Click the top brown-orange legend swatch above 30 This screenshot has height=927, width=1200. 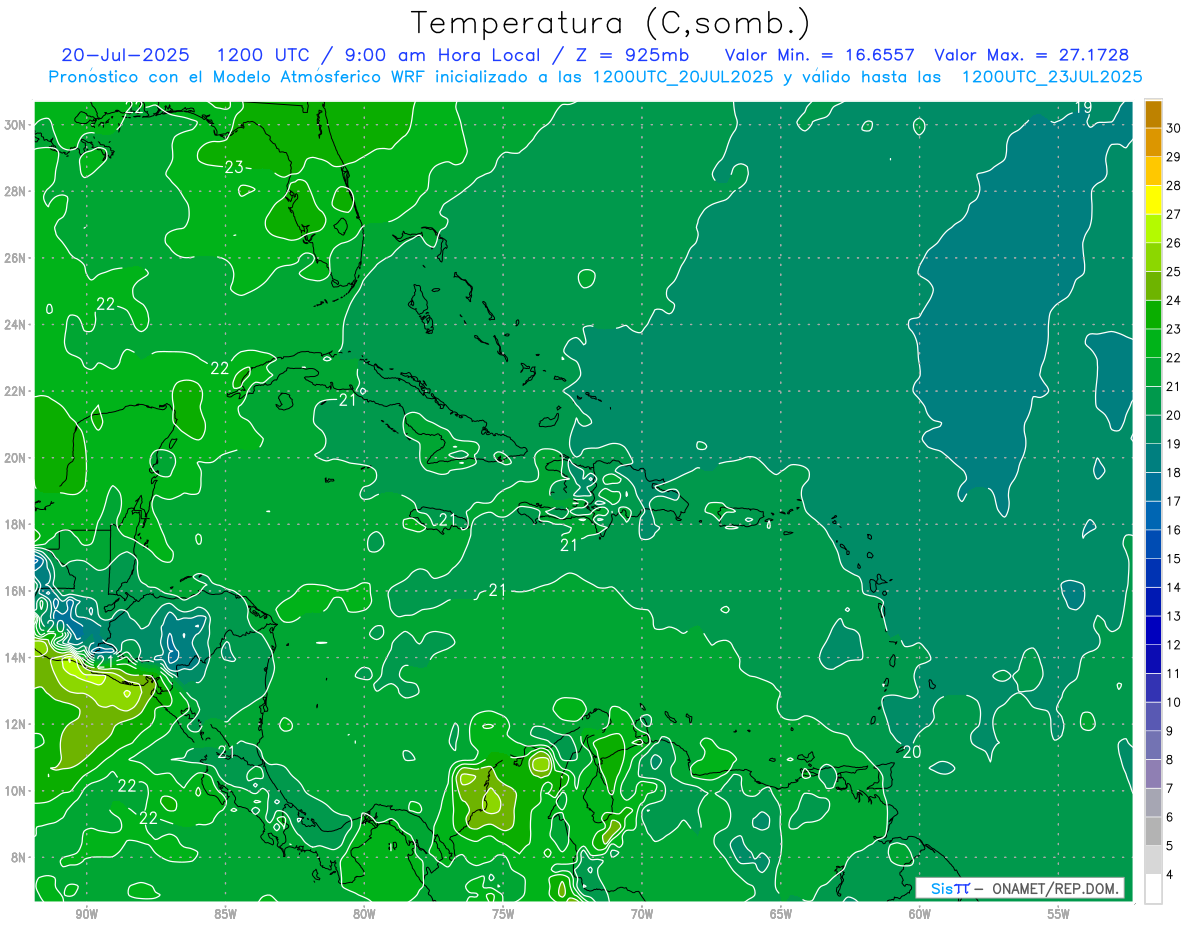point(1153,114)
